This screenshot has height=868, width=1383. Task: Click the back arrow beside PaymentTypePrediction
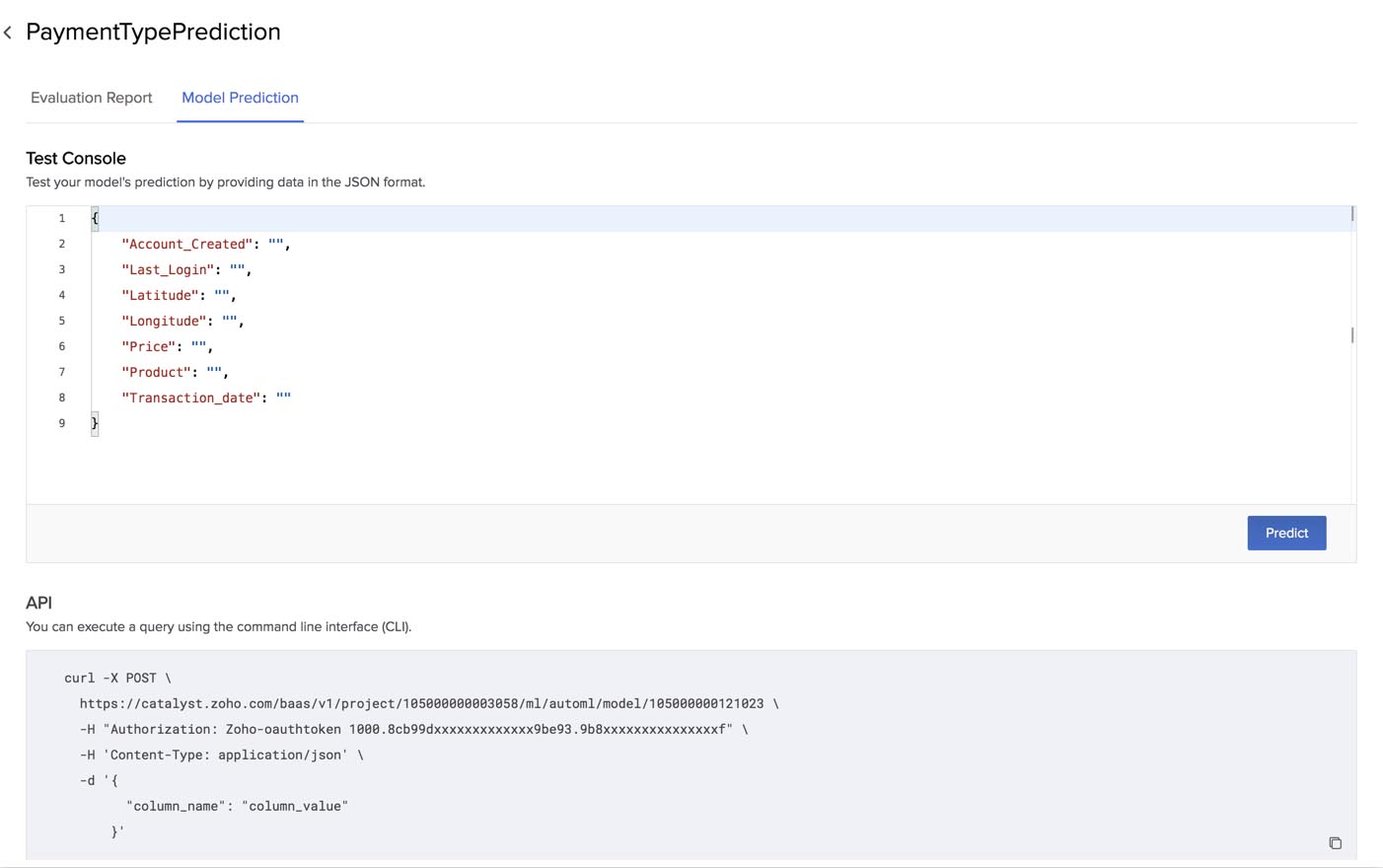[8, 33]
